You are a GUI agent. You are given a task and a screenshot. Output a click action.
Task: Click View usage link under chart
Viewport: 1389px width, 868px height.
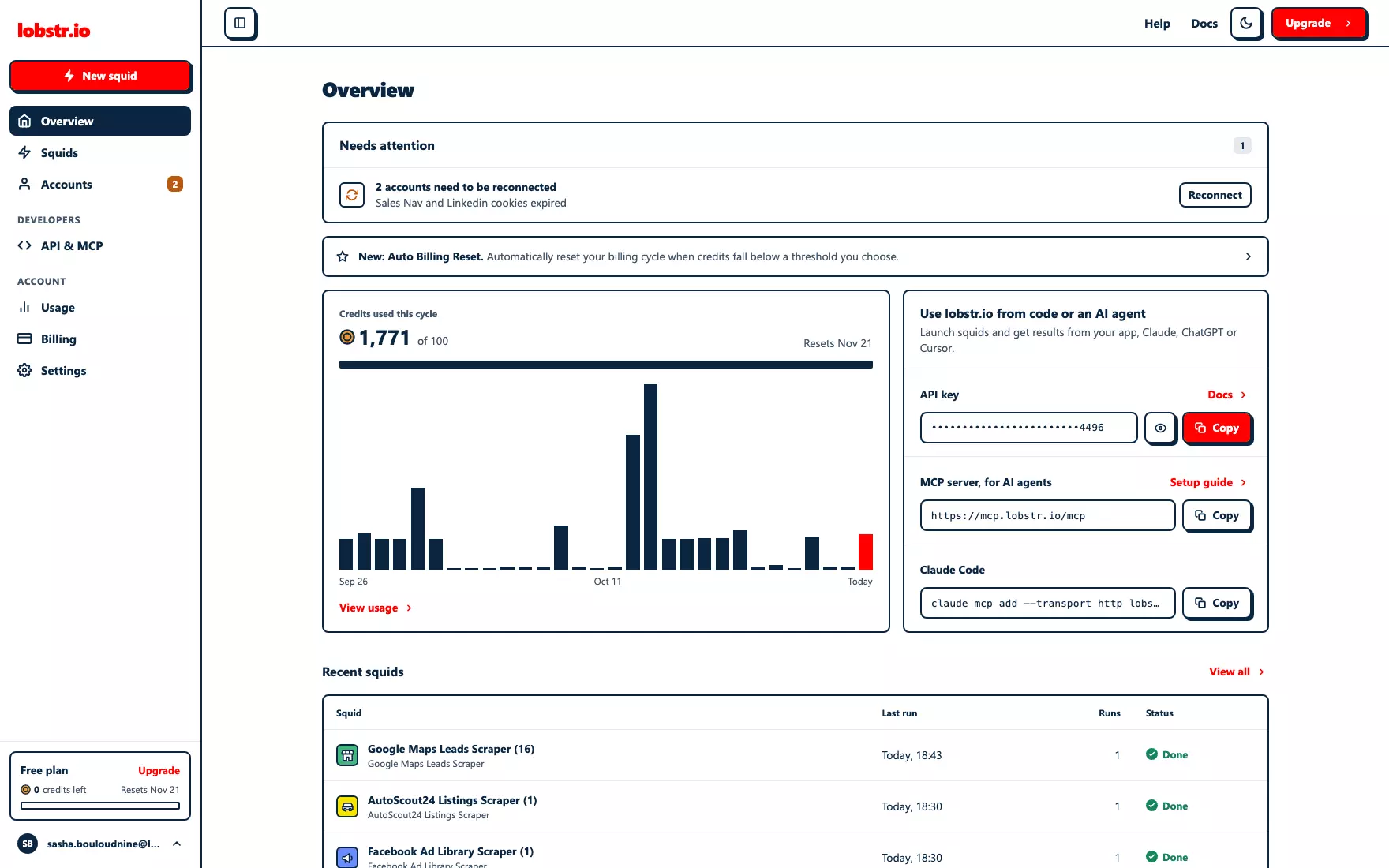click(x=376, y=608)
